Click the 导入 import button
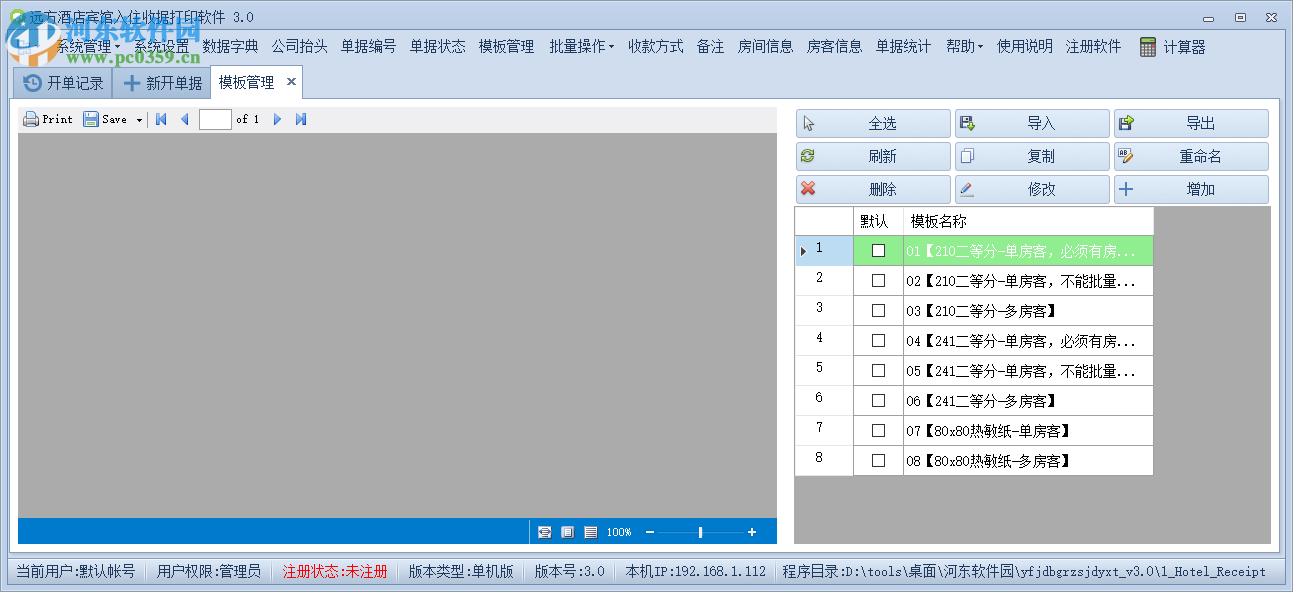1293x592 pixels. (1032, 124)
